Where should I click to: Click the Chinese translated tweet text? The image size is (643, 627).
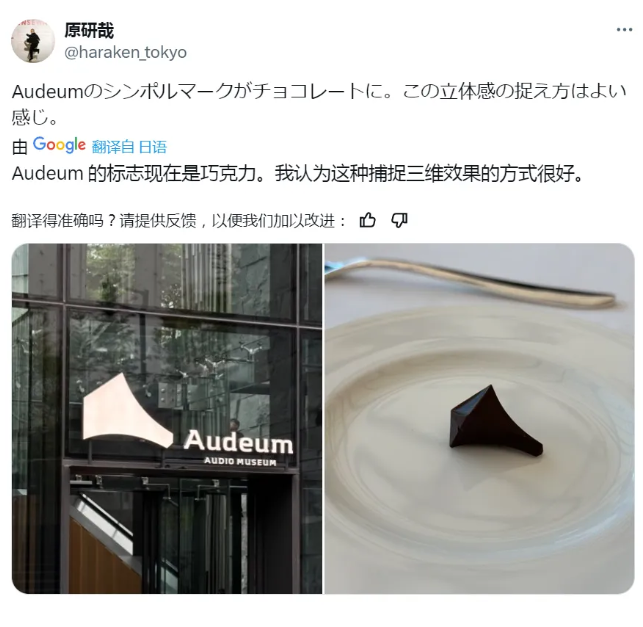[297, 173]
